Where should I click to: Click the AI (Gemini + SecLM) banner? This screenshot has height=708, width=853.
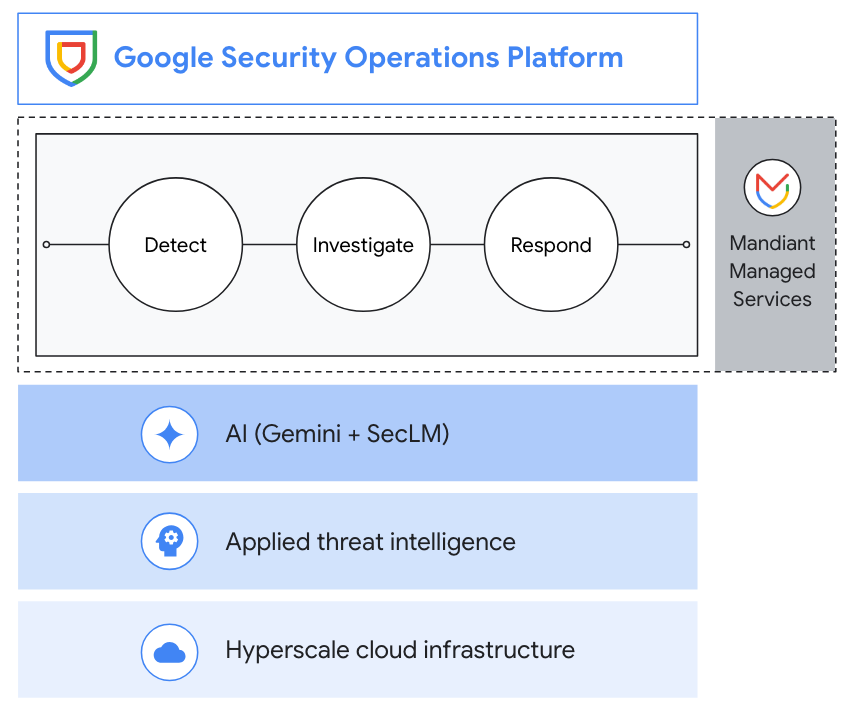(357, 434)
